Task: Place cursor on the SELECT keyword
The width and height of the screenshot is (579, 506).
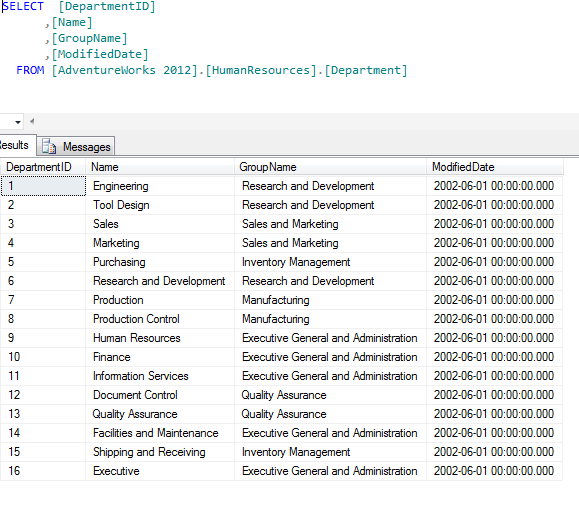Action: [x=23, y=6]
